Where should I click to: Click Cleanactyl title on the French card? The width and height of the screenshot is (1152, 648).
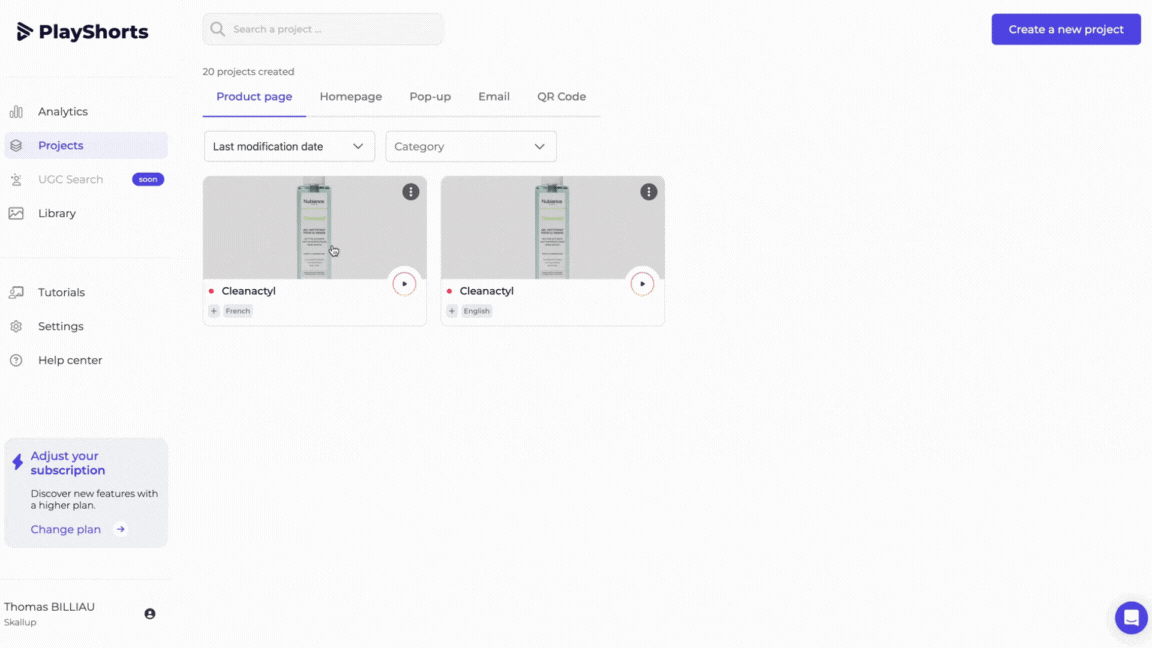pyautogui.click(x=248, y=291)
